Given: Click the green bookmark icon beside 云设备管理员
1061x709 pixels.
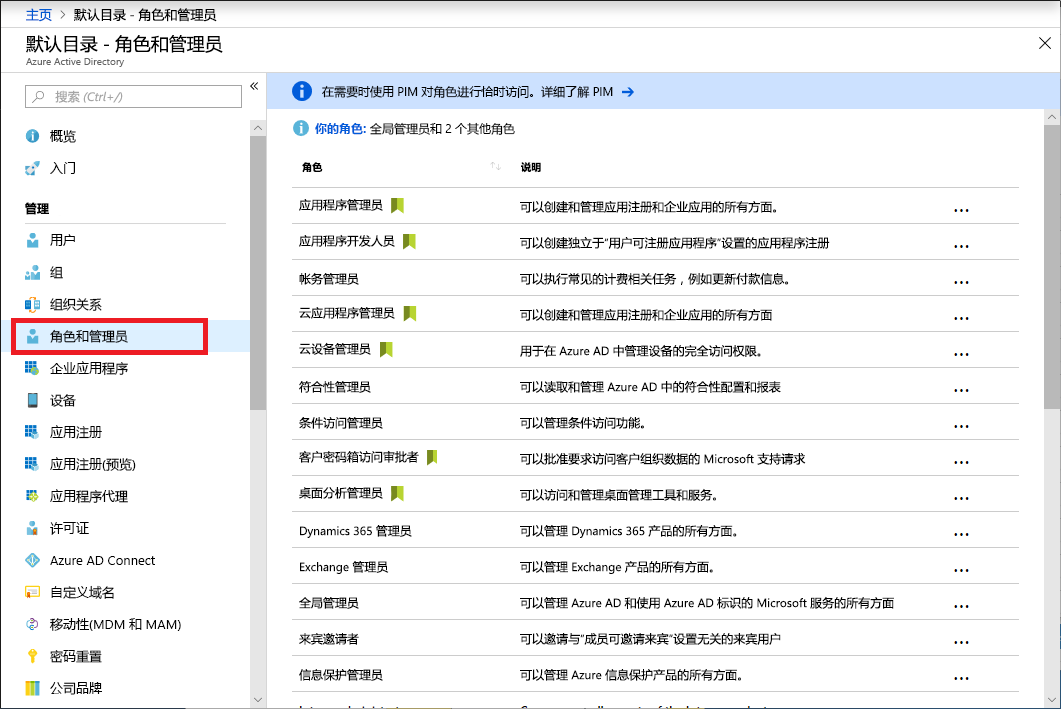Looking at the screenshot, I should point(386,349).
